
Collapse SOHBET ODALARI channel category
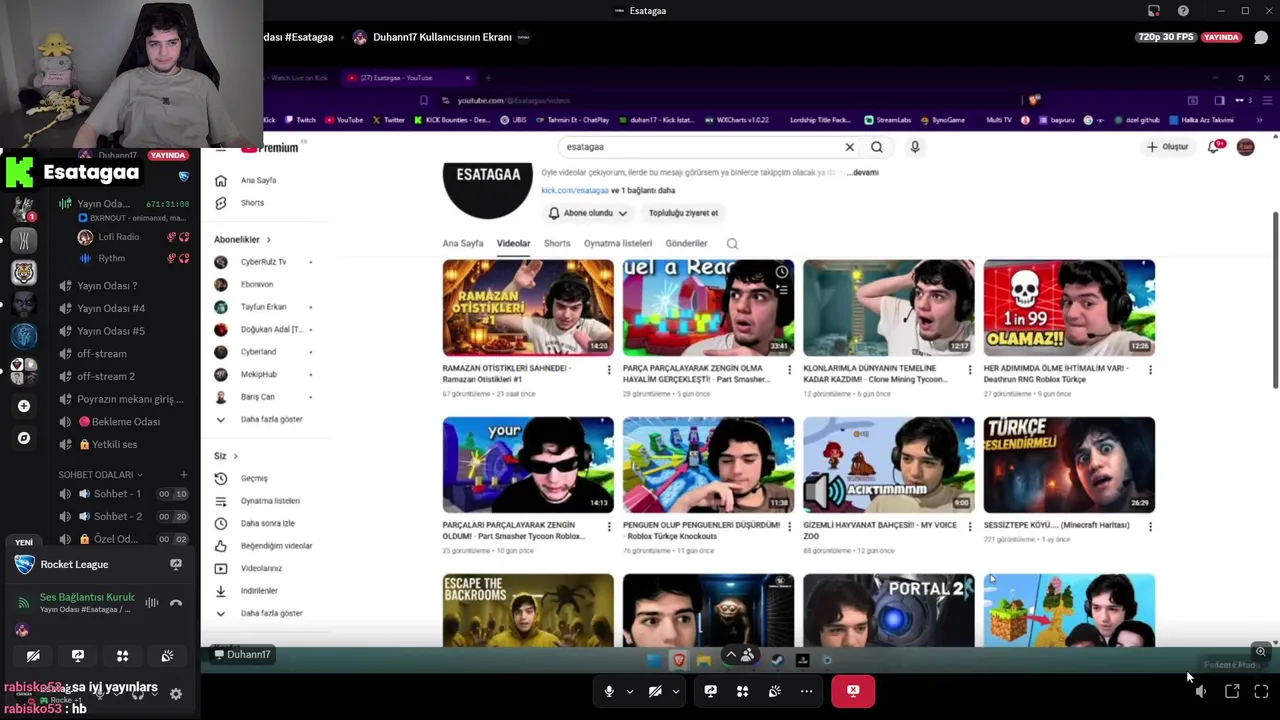tap(100, 475)
